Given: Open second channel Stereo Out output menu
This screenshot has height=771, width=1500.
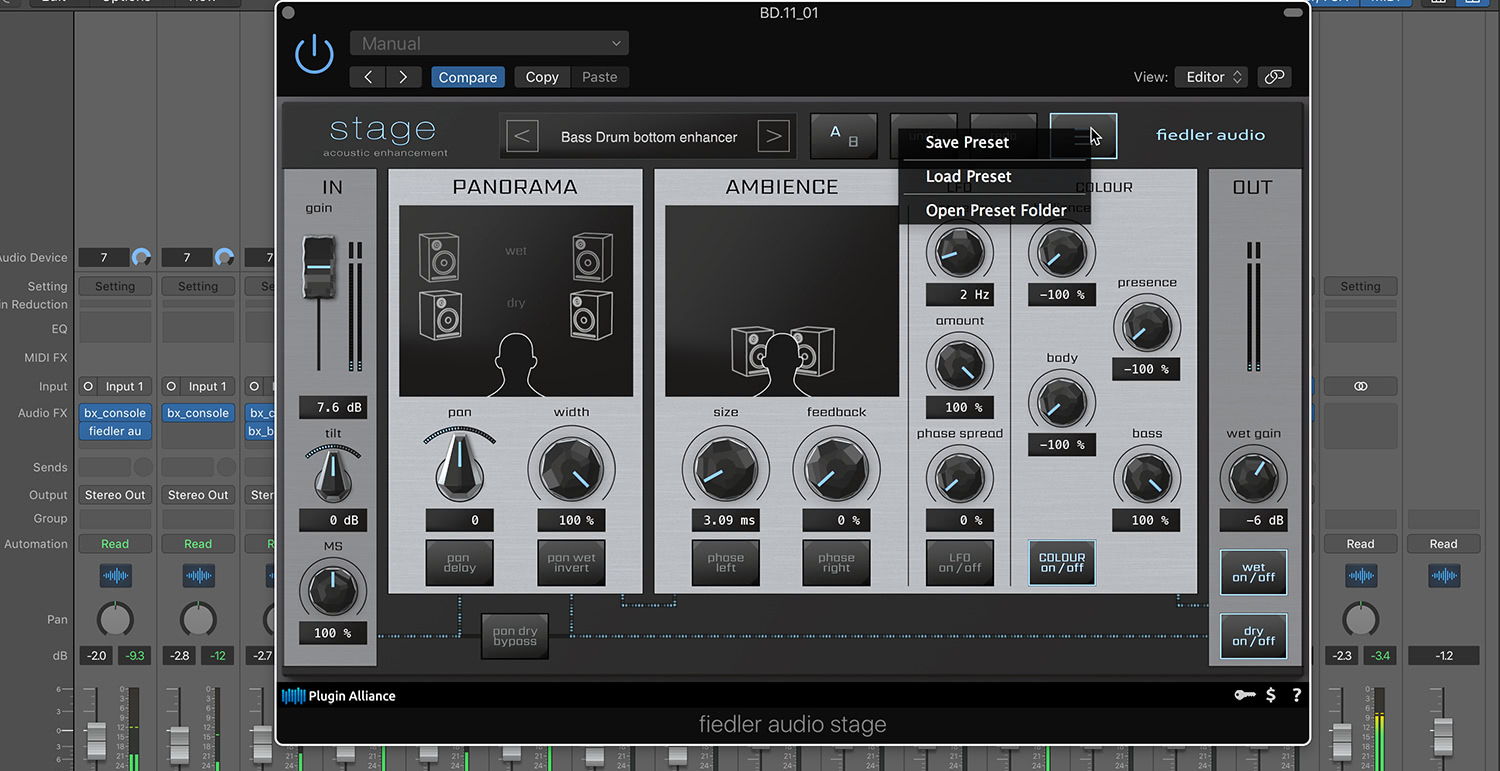Looking at the screenshot, I should pyautogui.click(x=198, y=495).
